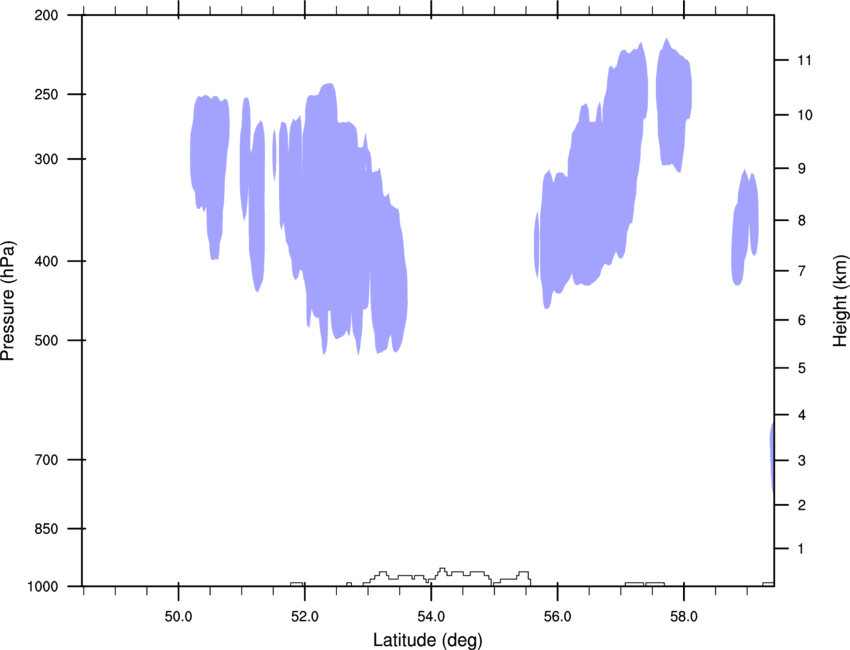Viewport: 850px width, 650px height.
Task: Pick the 4 km height label
Action: (801, 415)
